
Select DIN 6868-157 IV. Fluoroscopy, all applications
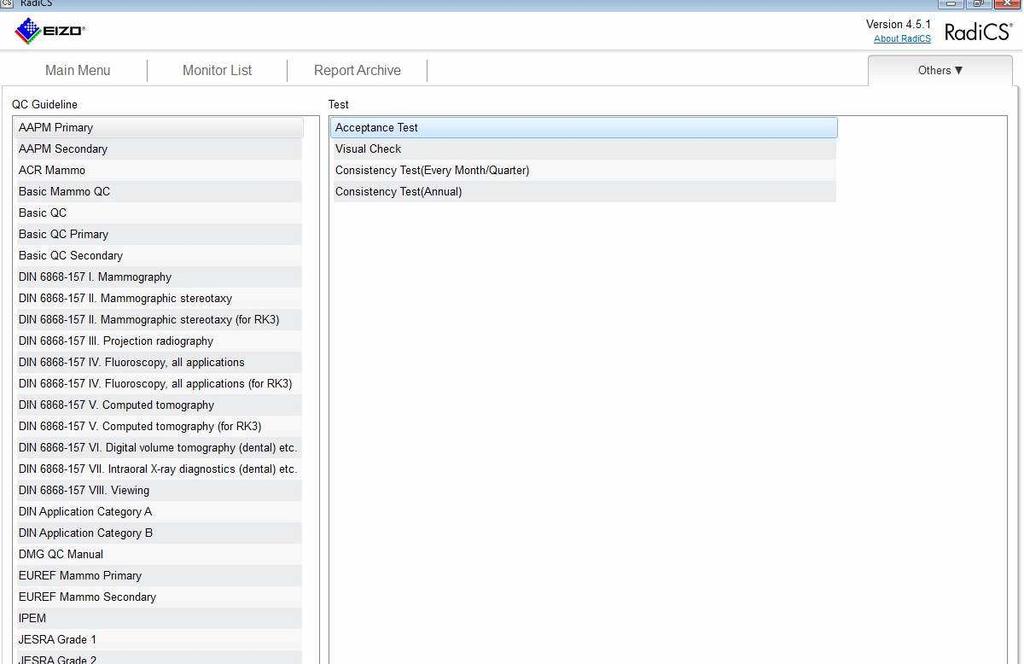[159, 362]
